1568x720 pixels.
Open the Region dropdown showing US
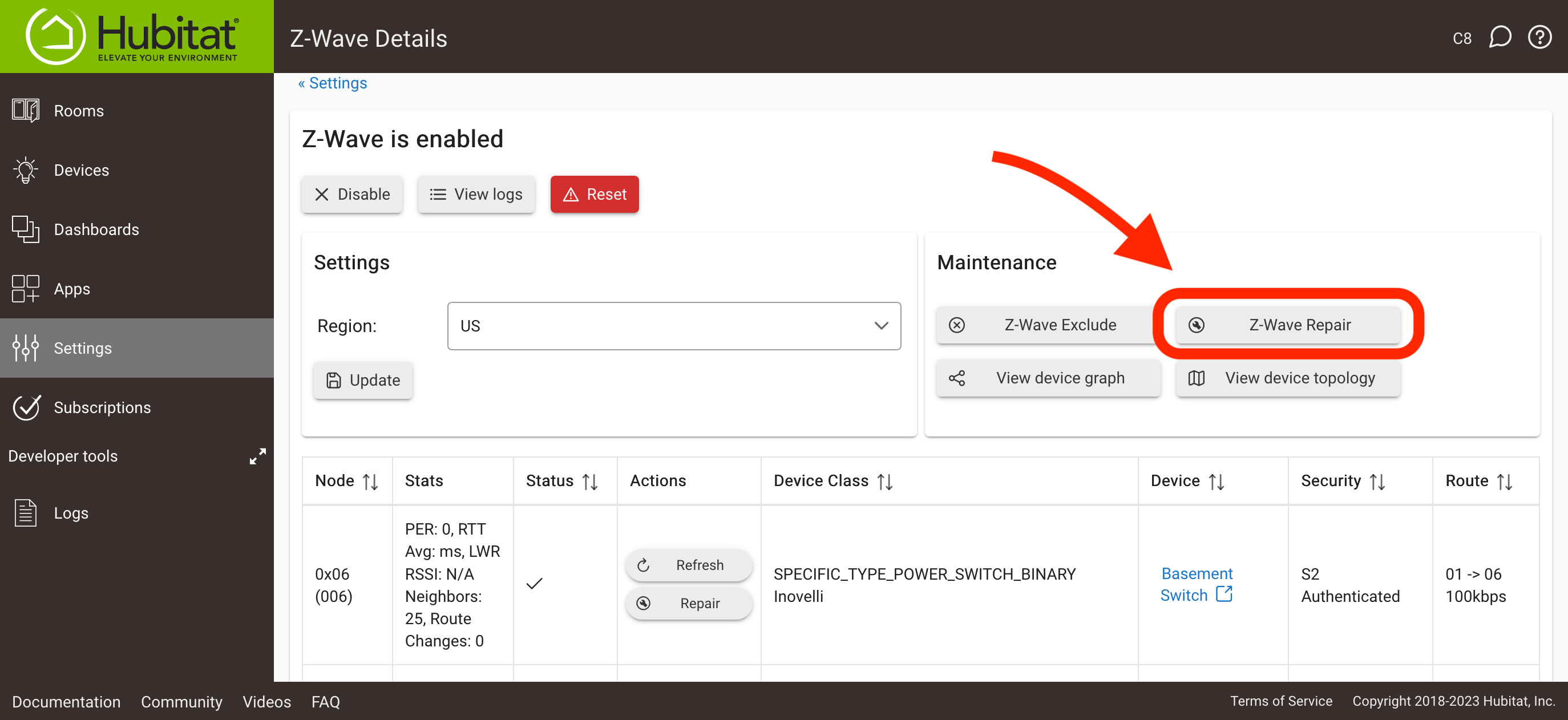[x=674, y=326]
